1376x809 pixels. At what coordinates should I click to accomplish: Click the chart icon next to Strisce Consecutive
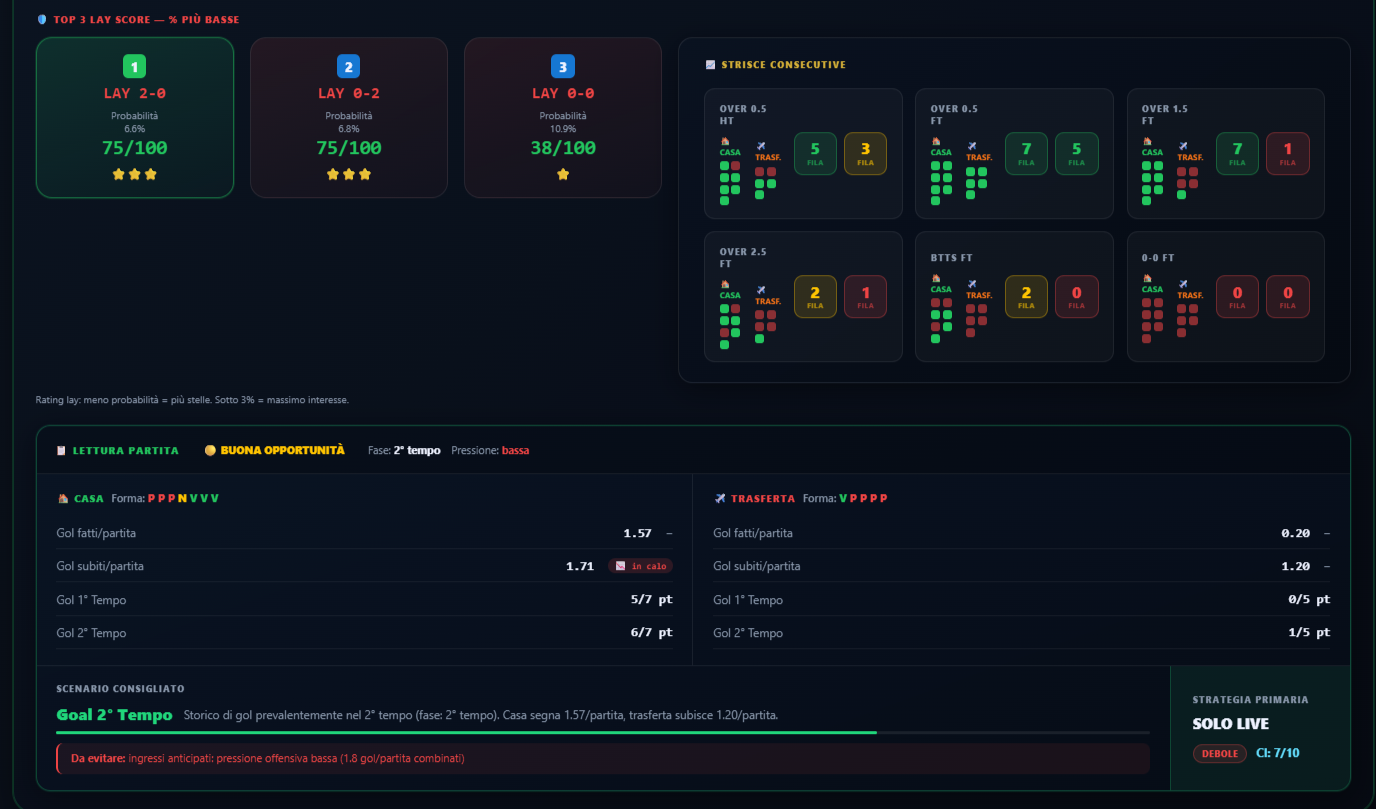pyautogui.click(x=710, y=64)
